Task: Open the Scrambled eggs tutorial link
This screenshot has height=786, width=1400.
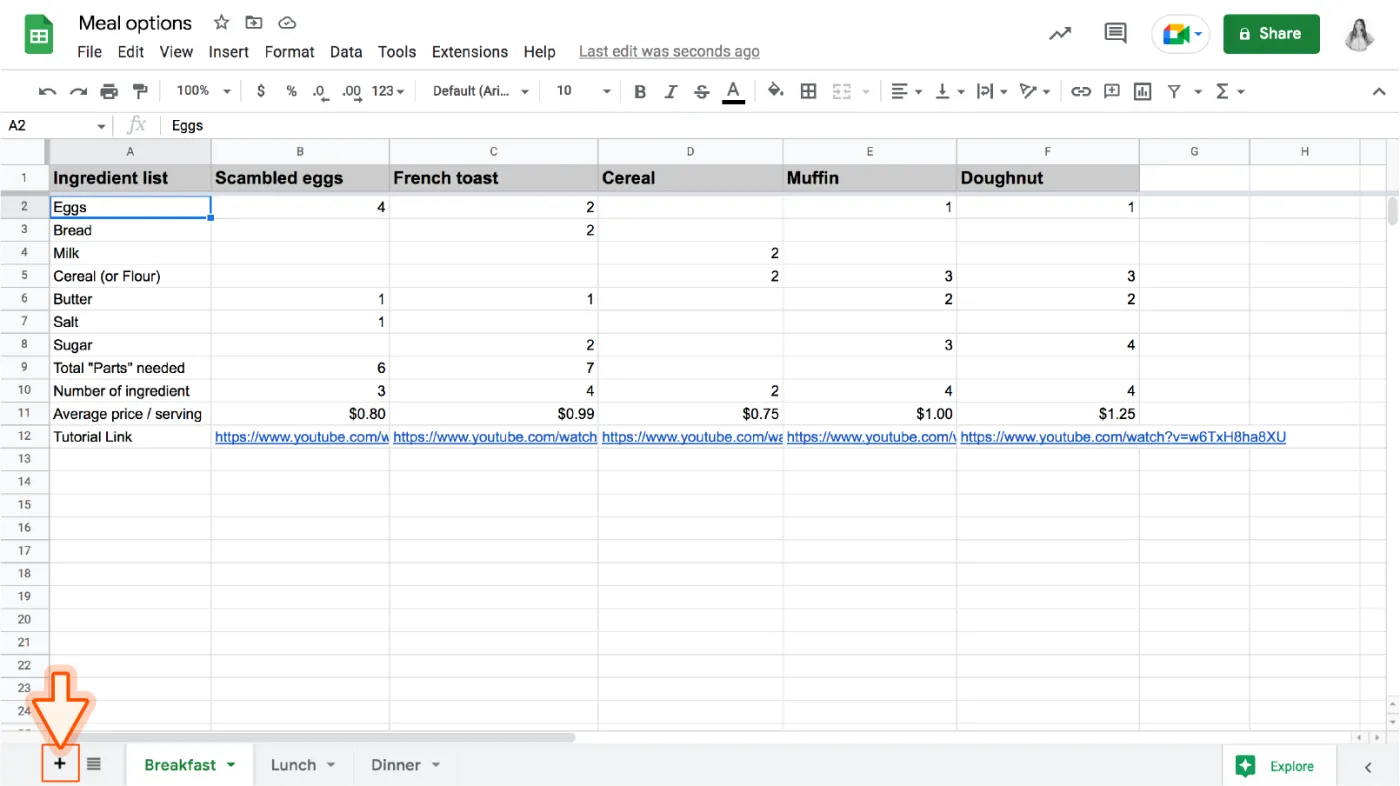Action: tap(301, 437)
